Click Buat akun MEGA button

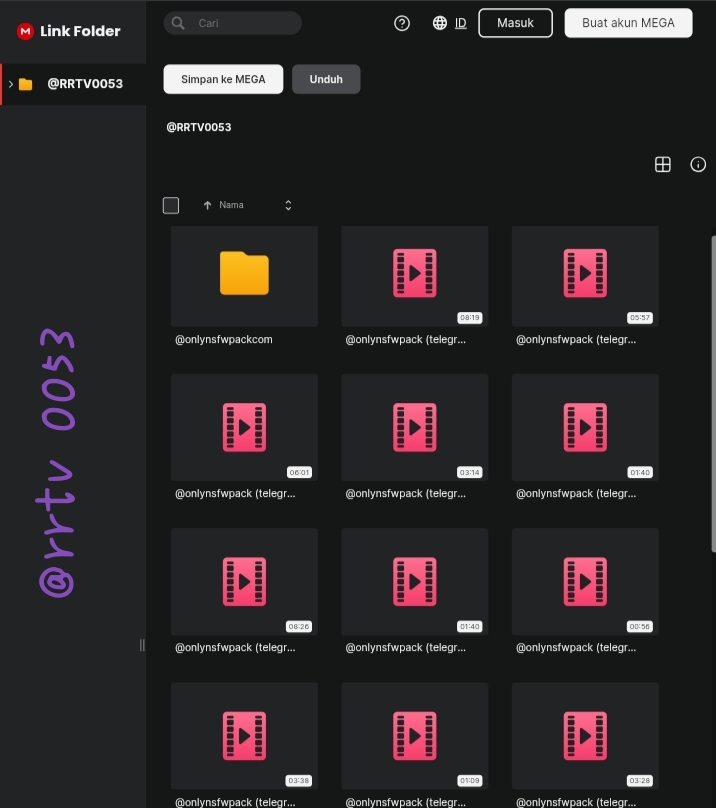[x=628, y=23]
